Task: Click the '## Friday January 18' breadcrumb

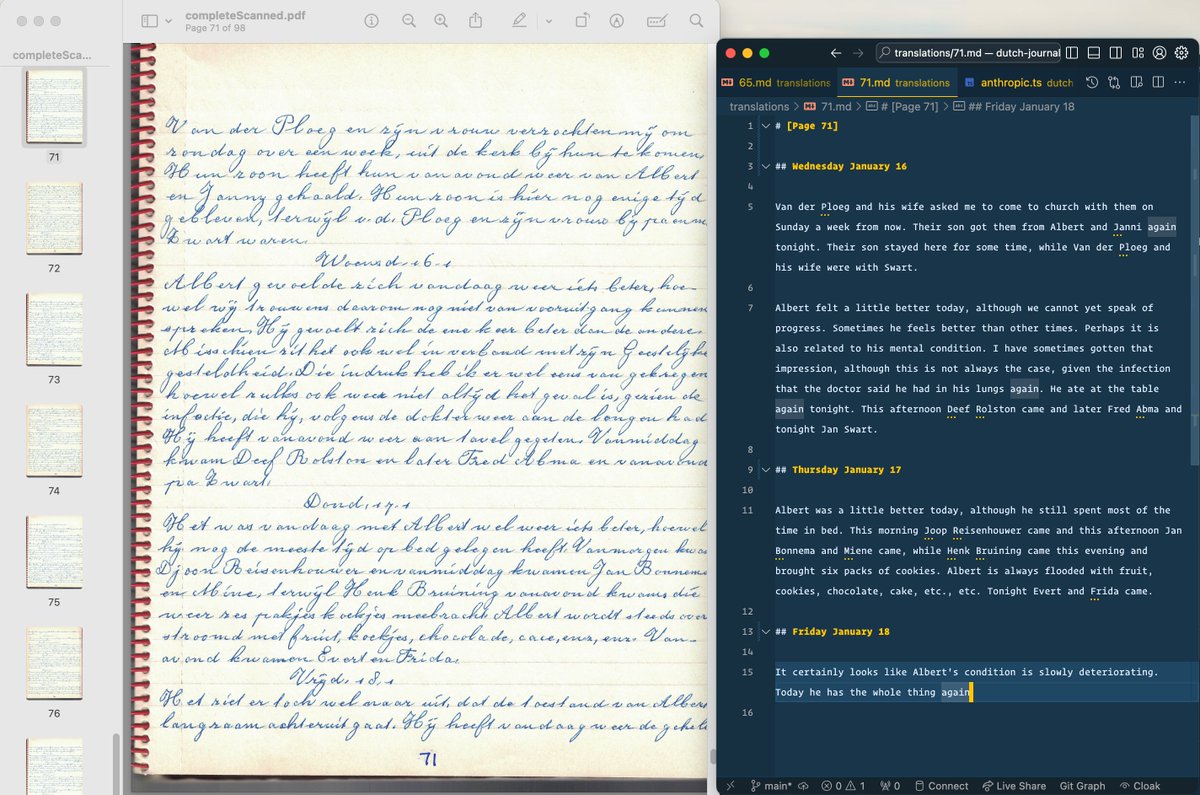Action: click(1013, 106)
